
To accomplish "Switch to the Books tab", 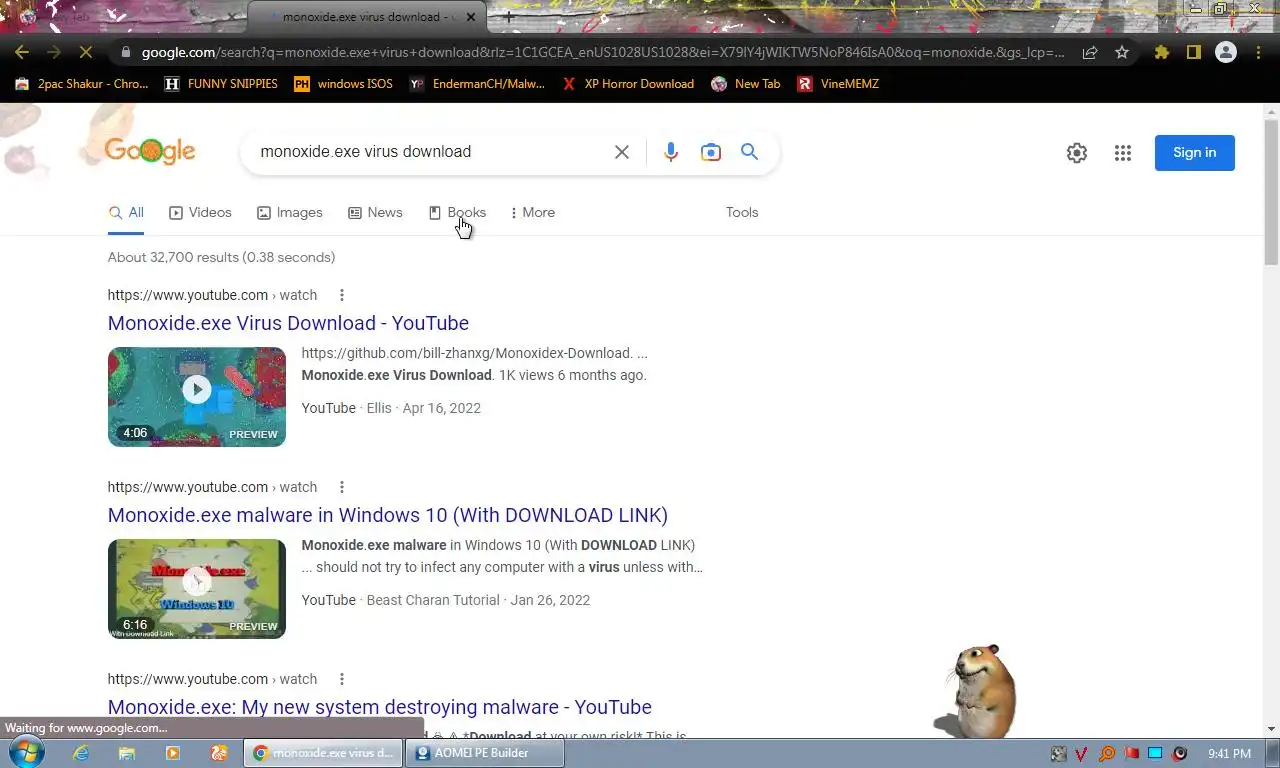I will [x=457, y=212].
